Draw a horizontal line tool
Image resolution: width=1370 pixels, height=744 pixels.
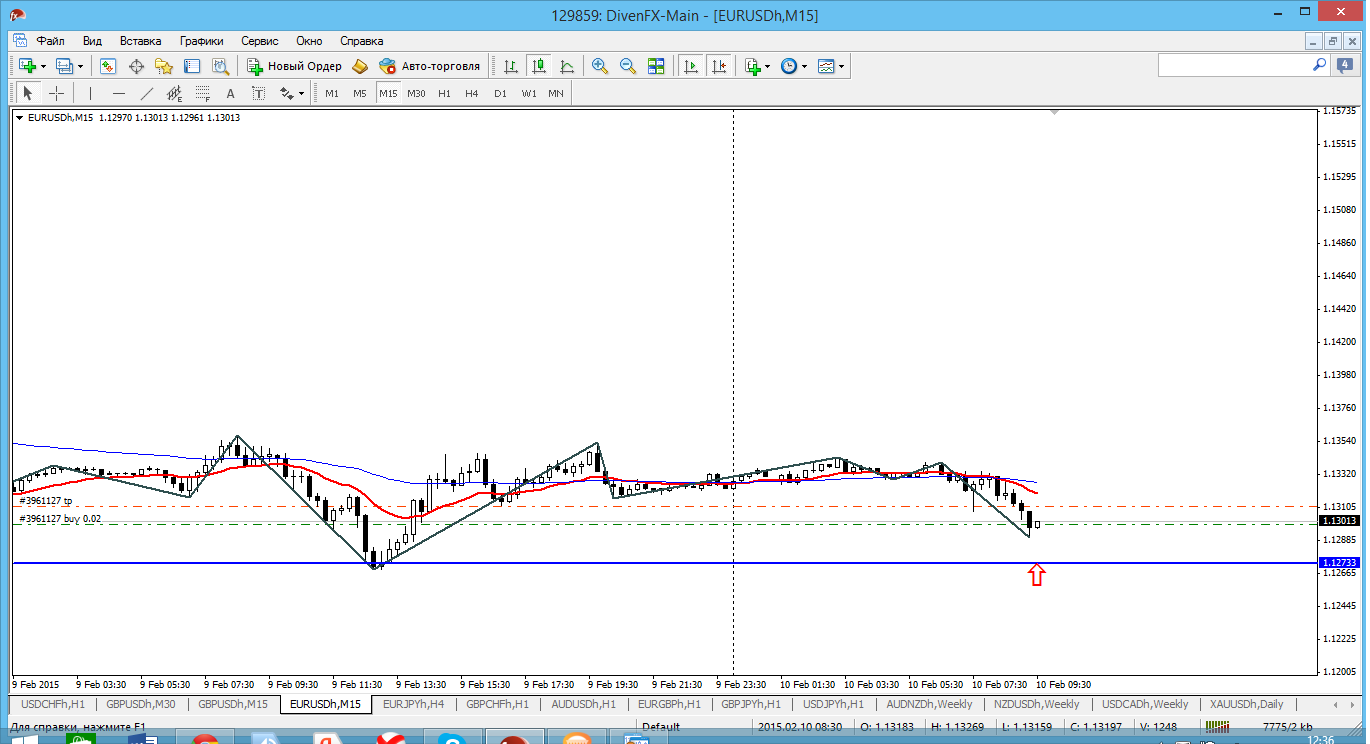pos(119,93)
